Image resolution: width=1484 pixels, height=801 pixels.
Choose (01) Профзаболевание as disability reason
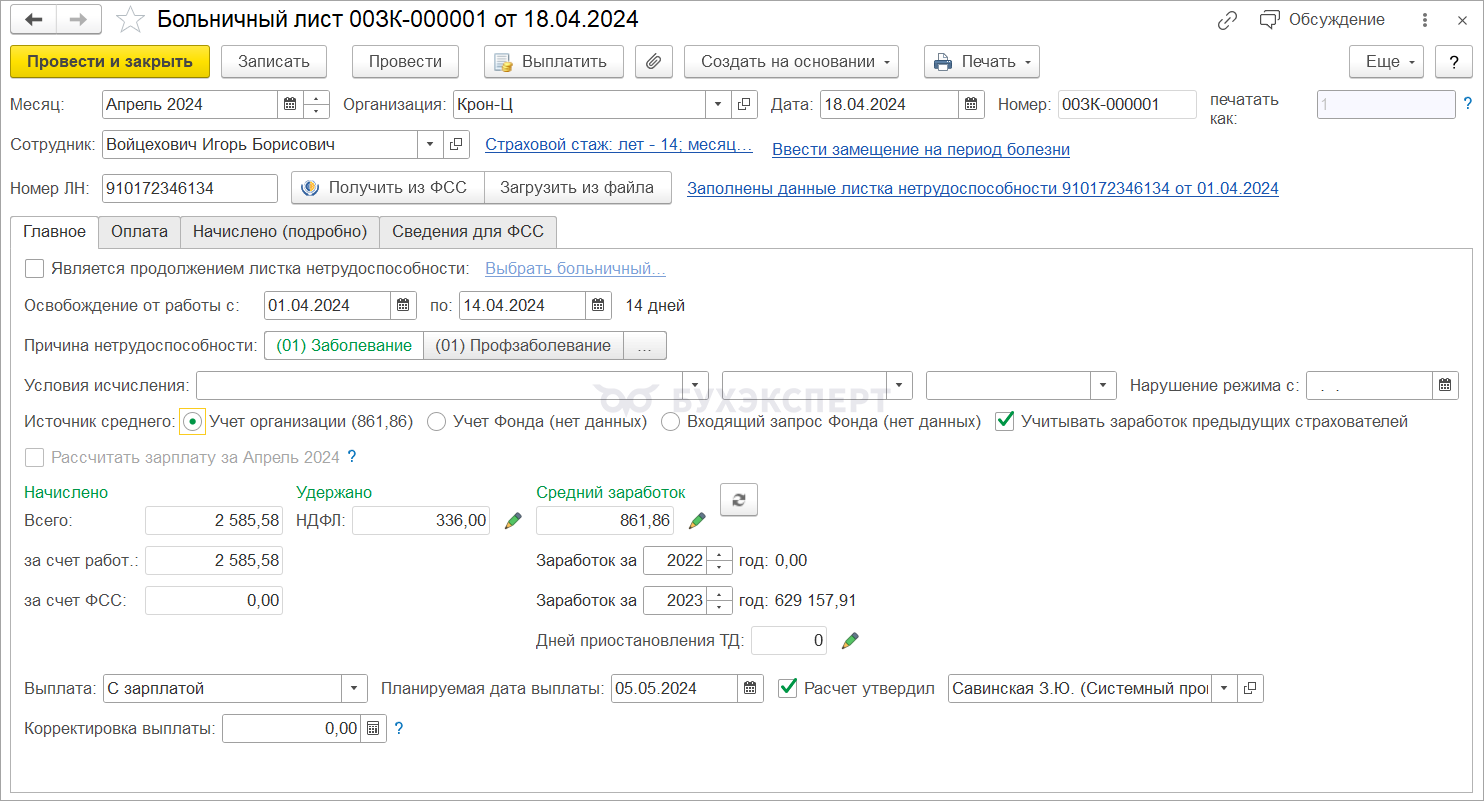click(523, 345)
